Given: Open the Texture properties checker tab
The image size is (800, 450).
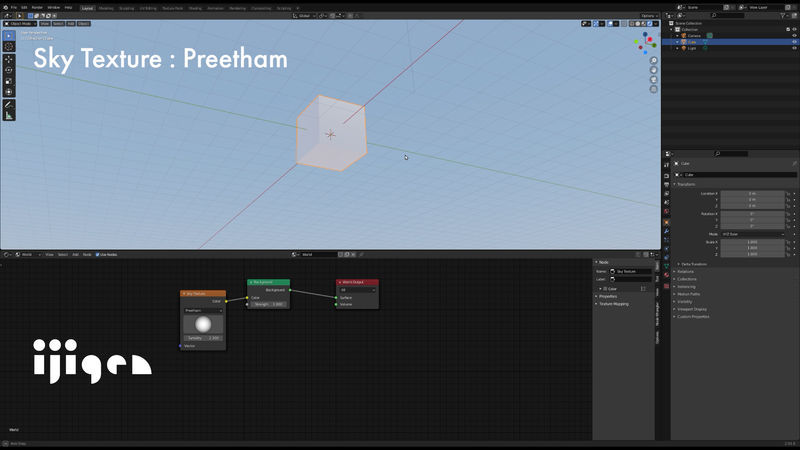Looking at the screenshot, I should (x=666, y=286).
